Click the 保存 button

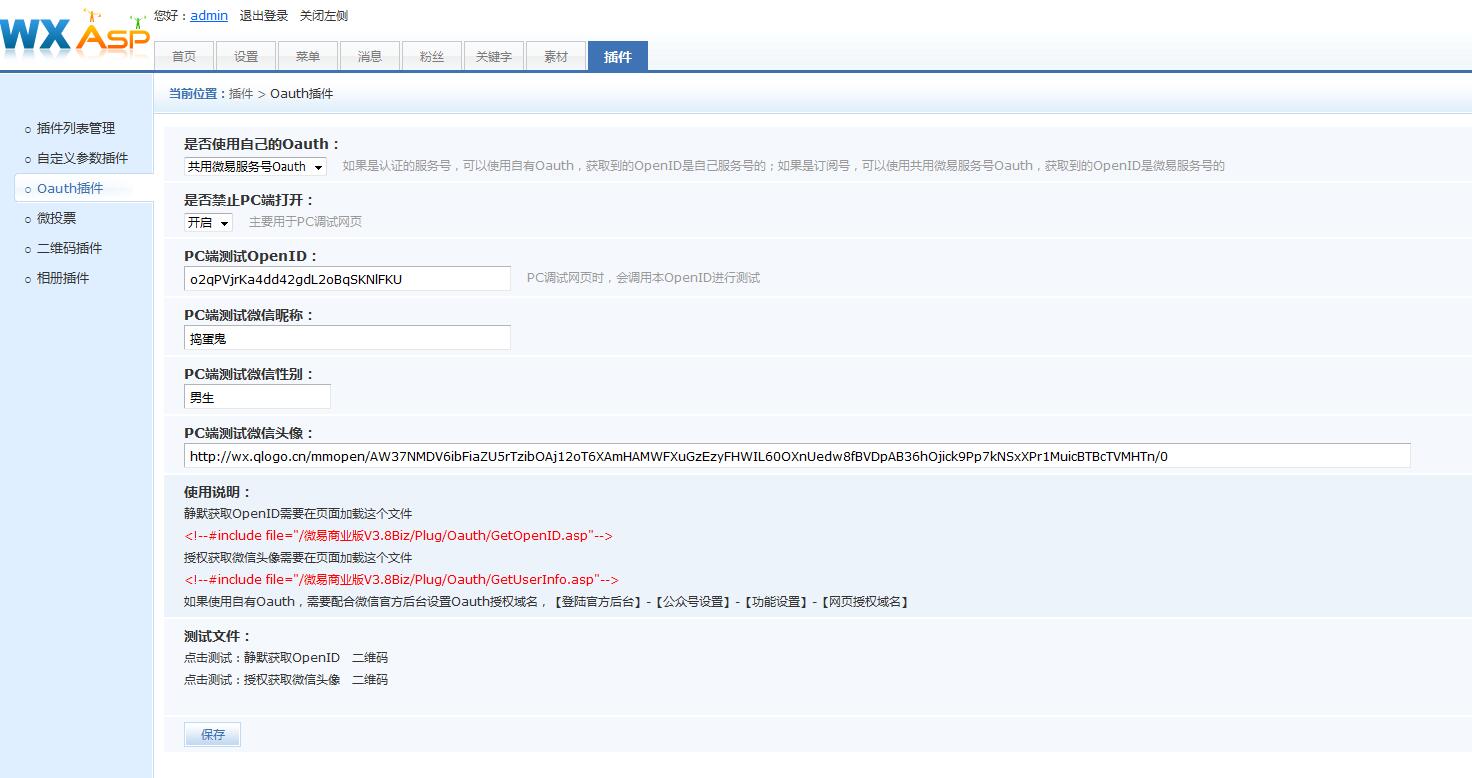(213, 735)
